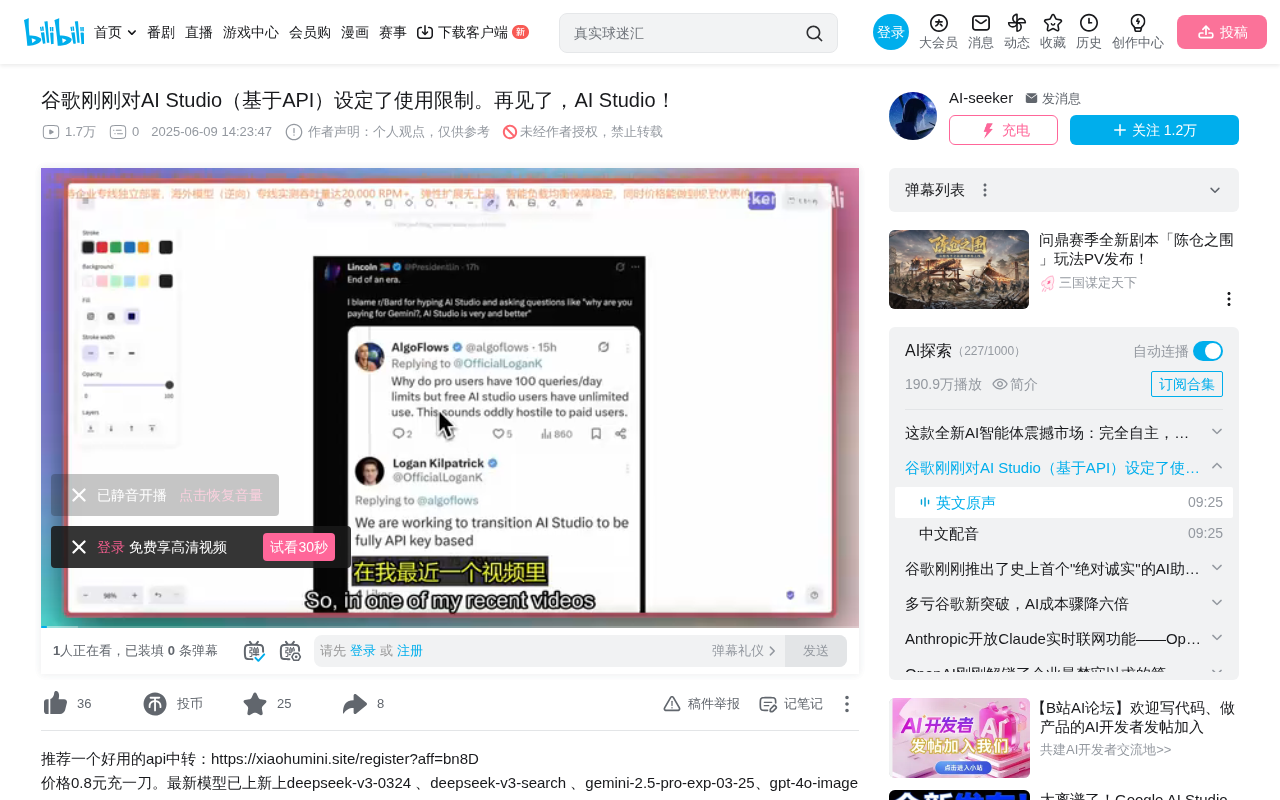Screen dimensions: 1280x800
Task: Click the 发送 send danmaku button
Action: pyautogui.click(x=816, y=651)
